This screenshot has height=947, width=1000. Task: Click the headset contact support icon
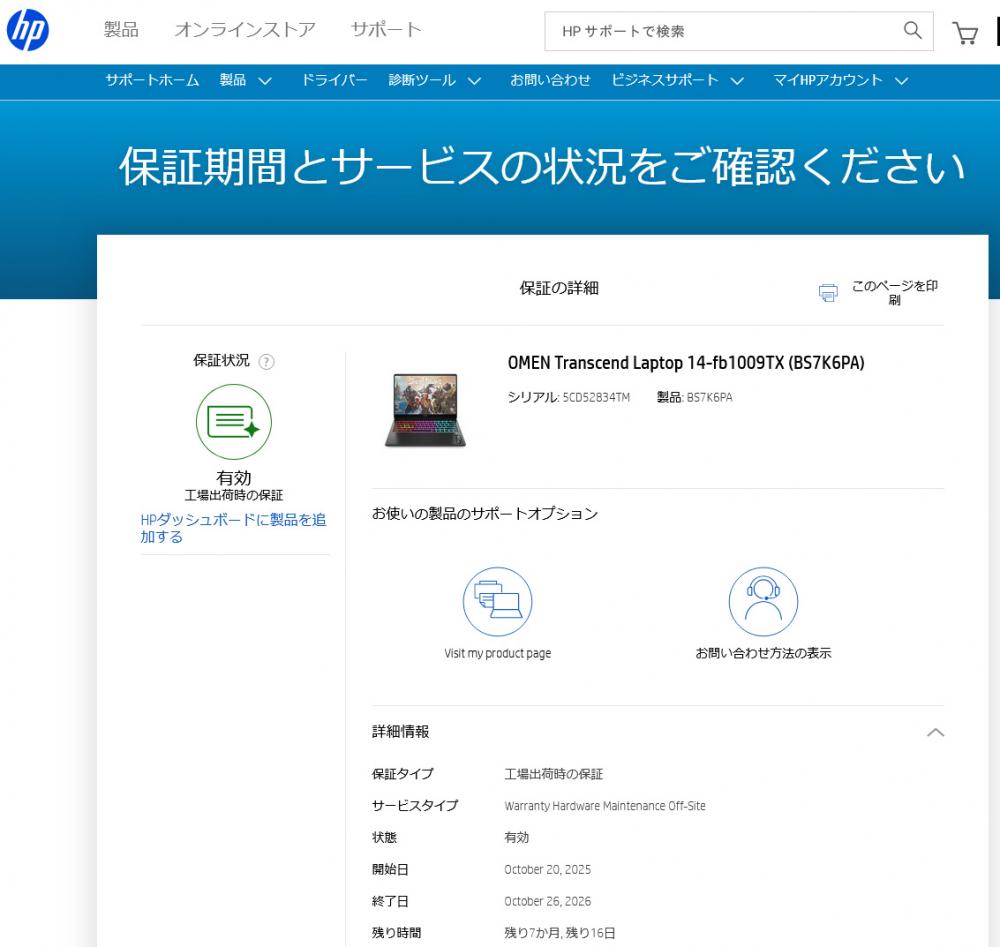pyautogui.click(x=763, y=602)
